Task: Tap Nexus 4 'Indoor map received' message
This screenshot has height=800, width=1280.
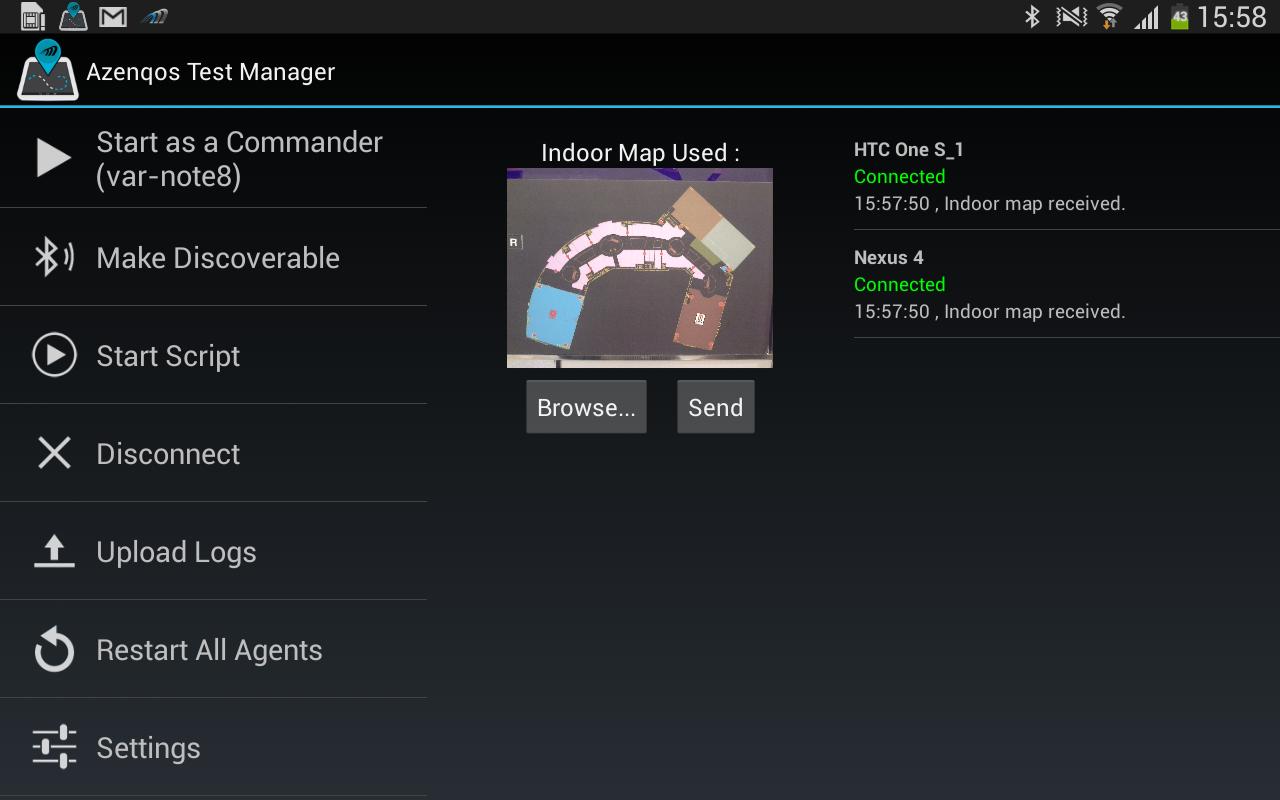Action: pyautogui.click(x=989, y=311)
